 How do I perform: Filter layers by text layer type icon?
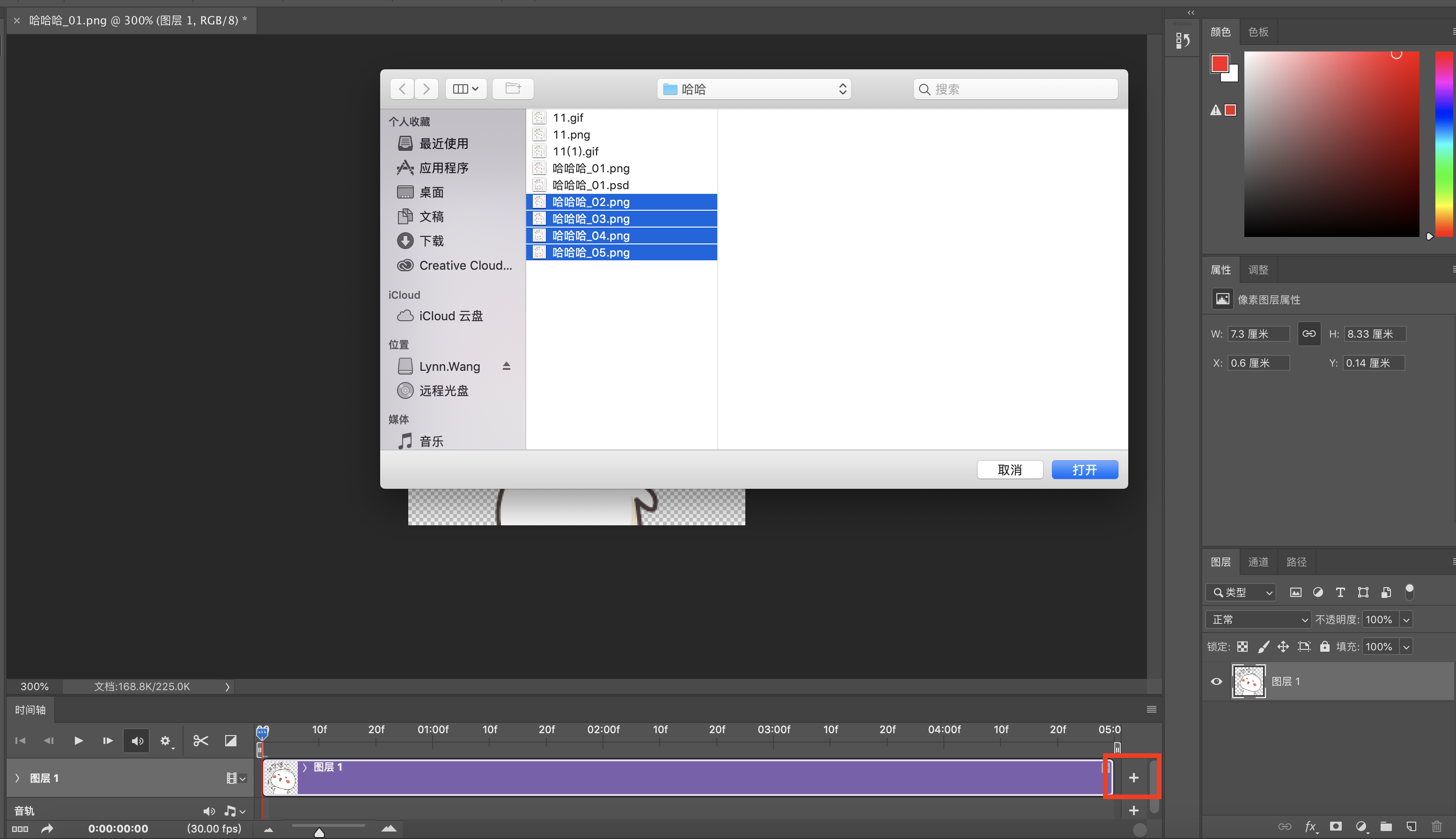pyautogui.click(x=1340, y=592)
